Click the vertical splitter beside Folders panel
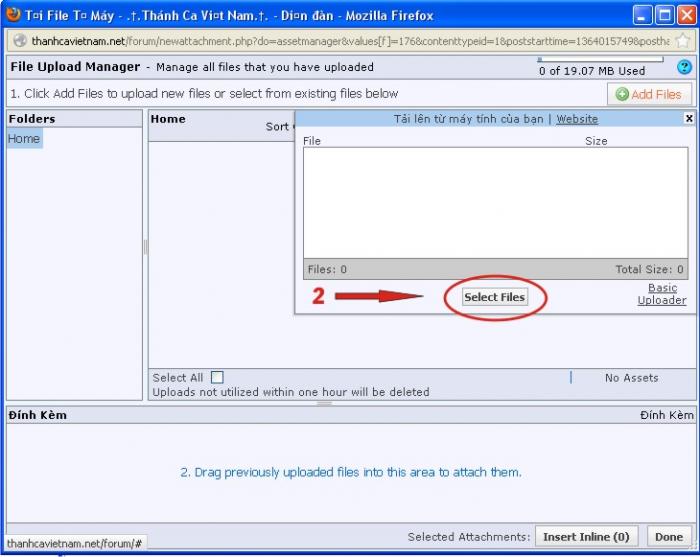Viewport: 700px width, 557px height. tap(145, 247)
